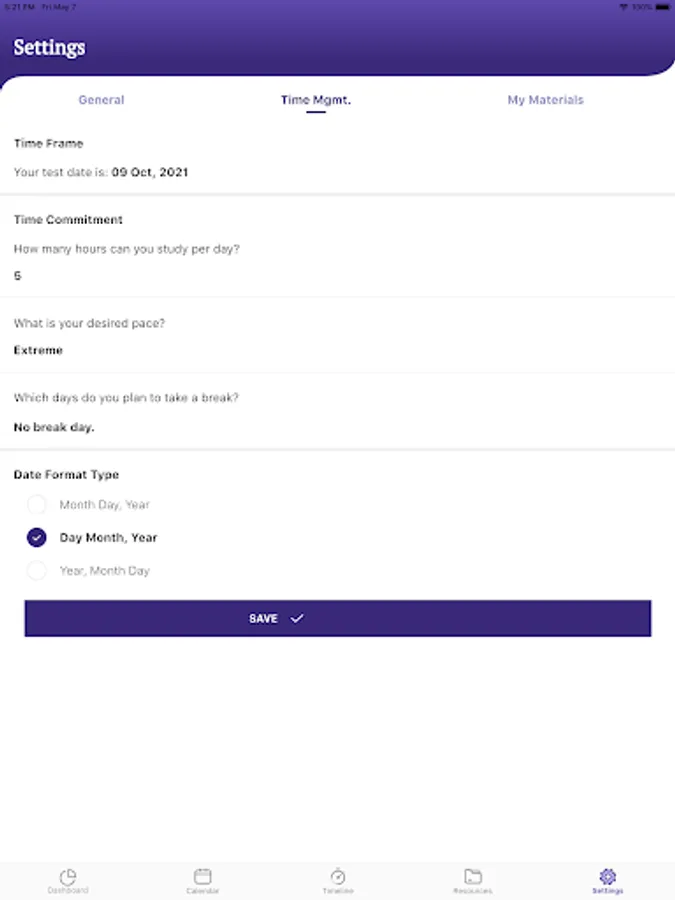Open the Resources folder icon
Screen dimensions: 675x900
(x=472, y=876)
